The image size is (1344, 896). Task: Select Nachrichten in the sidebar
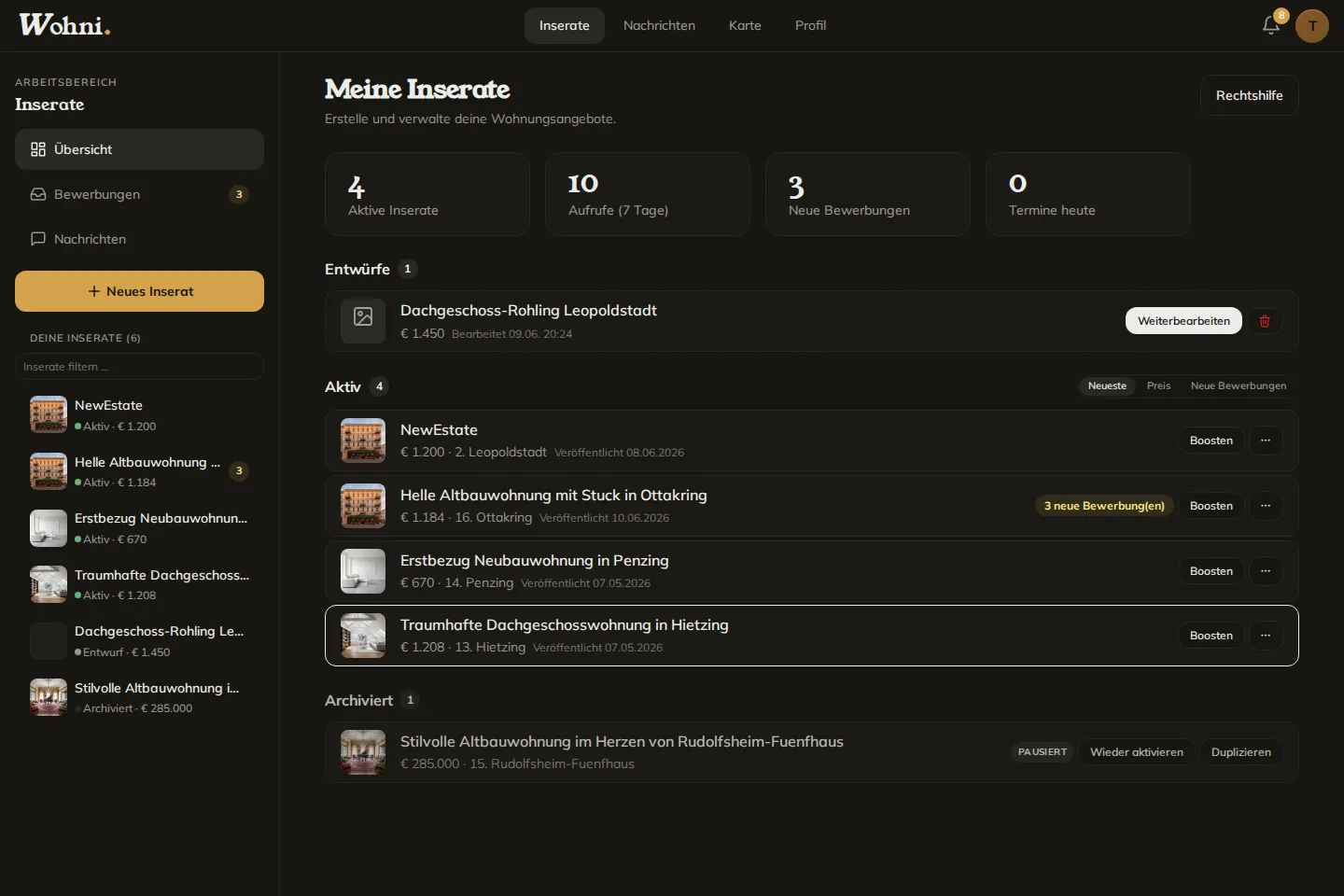139,239
